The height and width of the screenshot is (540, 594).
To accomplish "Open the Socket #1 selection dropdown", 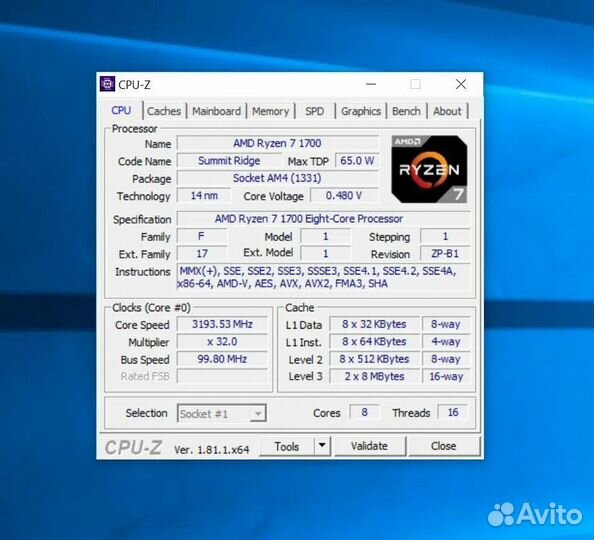I will tap(222, 413).
